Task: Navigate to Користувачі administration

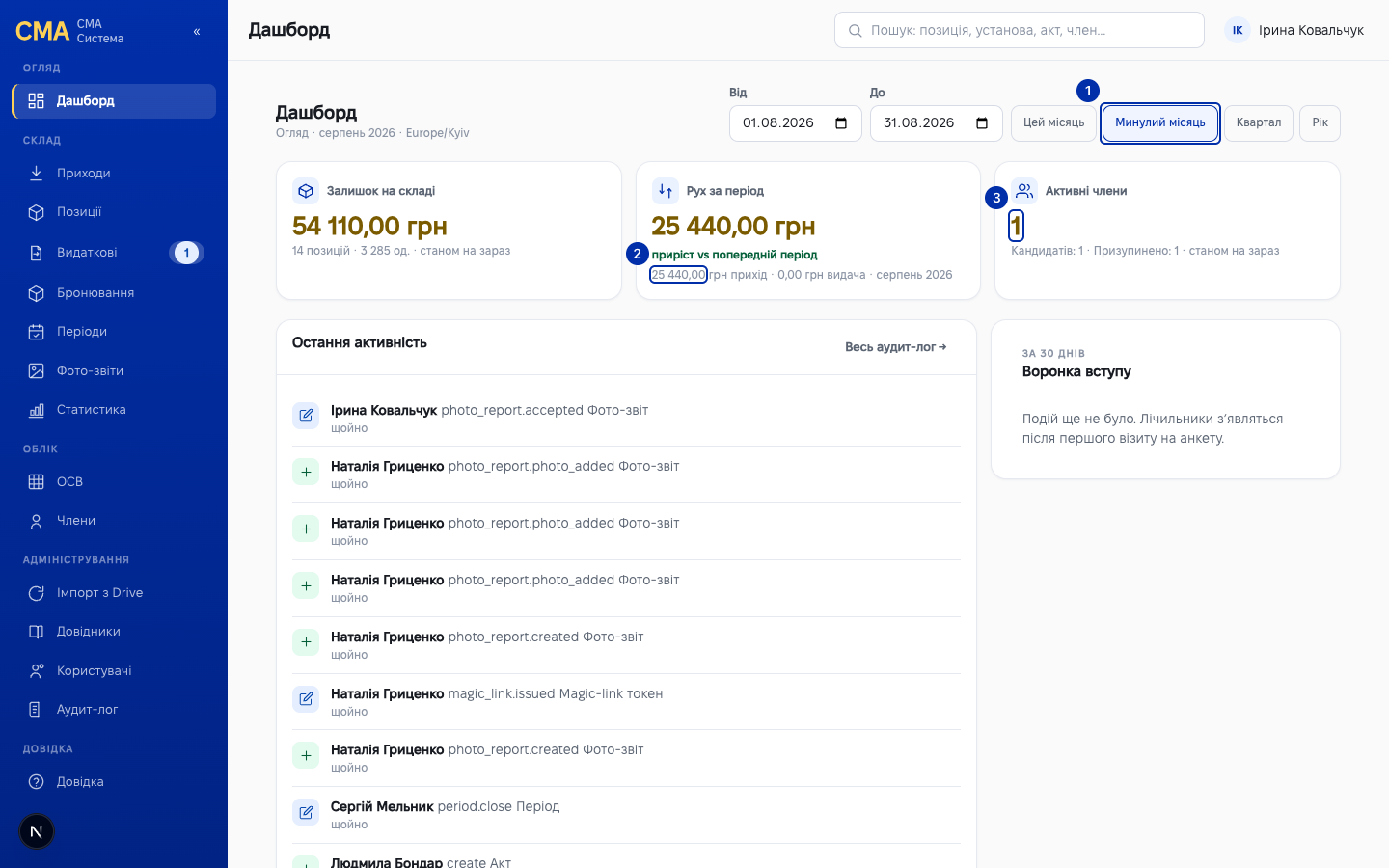Action: pos(114,671)
